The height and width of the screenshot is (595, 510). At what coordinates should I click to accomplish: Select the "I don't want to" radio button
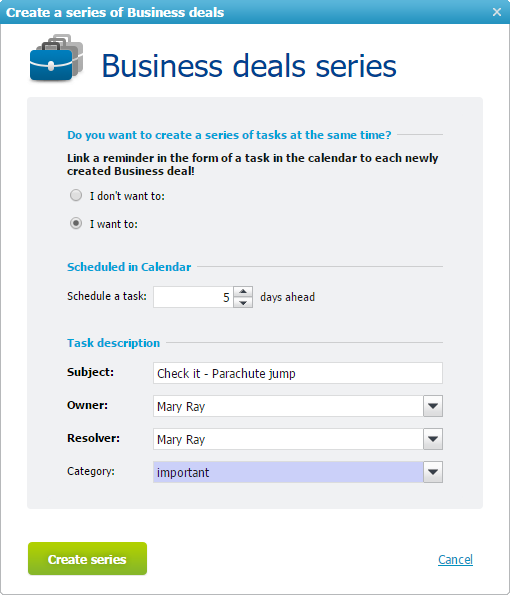point(76,195)
